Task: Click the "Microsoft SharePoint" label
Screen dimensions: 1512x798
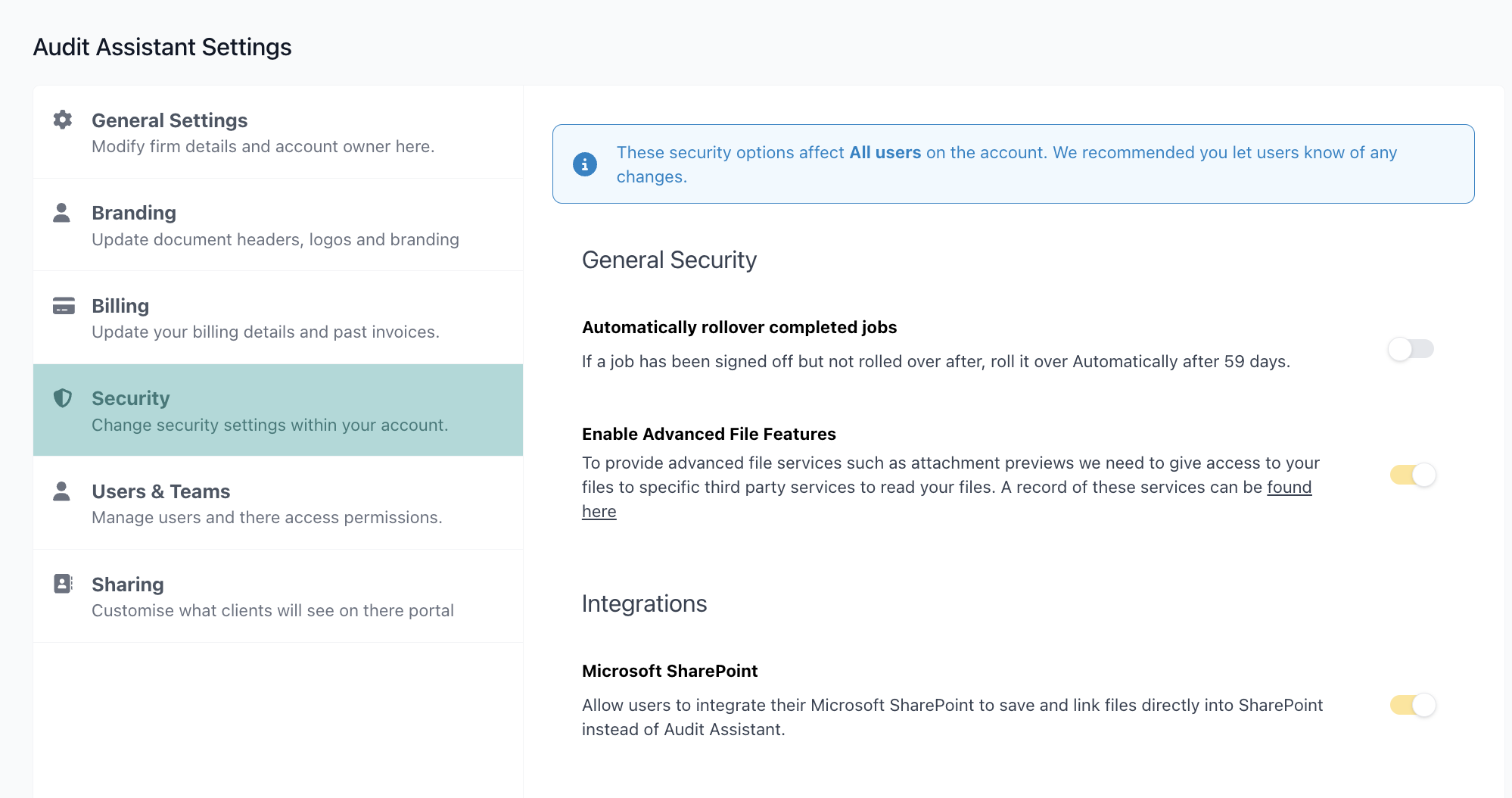Action: coord(670,671)
